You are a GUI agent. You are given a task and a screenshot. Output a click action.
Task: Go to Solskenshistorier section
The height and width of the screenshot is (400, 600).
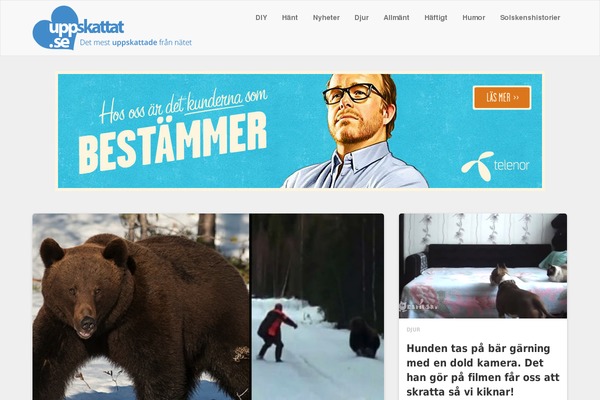pos(530,18)
